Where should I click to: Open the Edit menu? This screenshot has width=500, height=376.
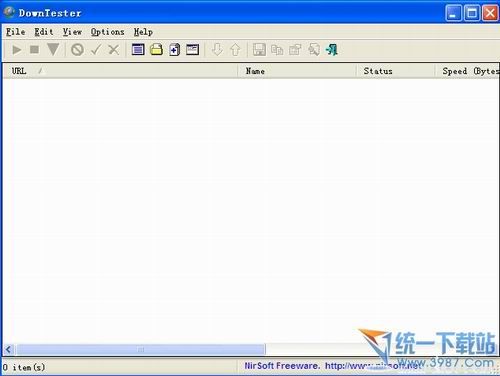44,32
